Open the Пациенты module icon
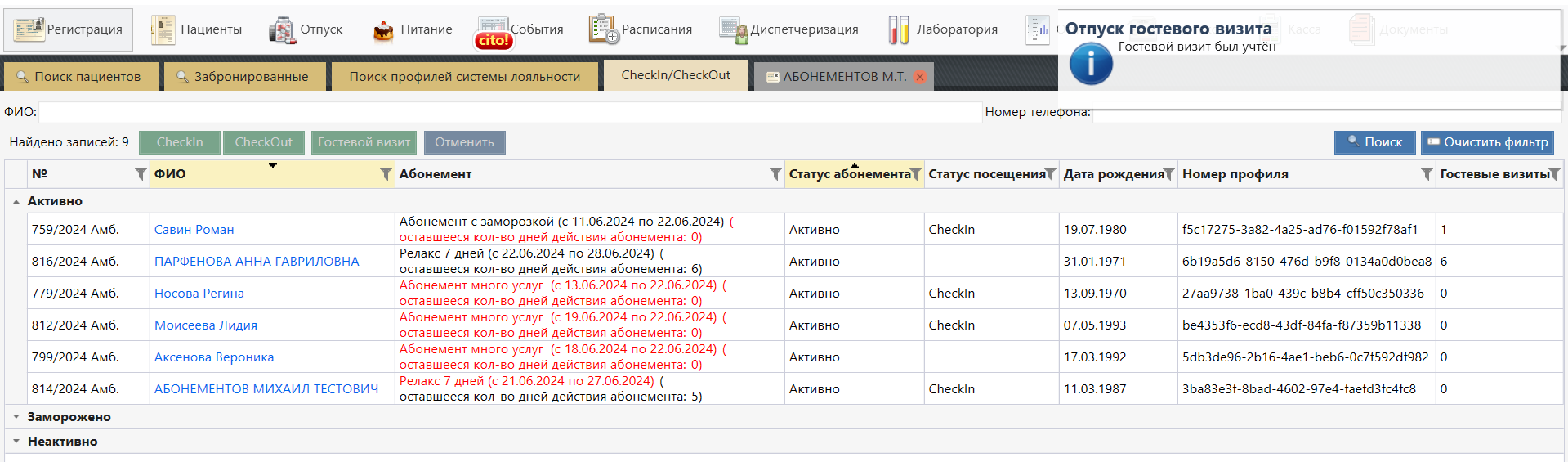Image resolution: width=1568 pixels, height=462 pixels. tap(163, 29)
